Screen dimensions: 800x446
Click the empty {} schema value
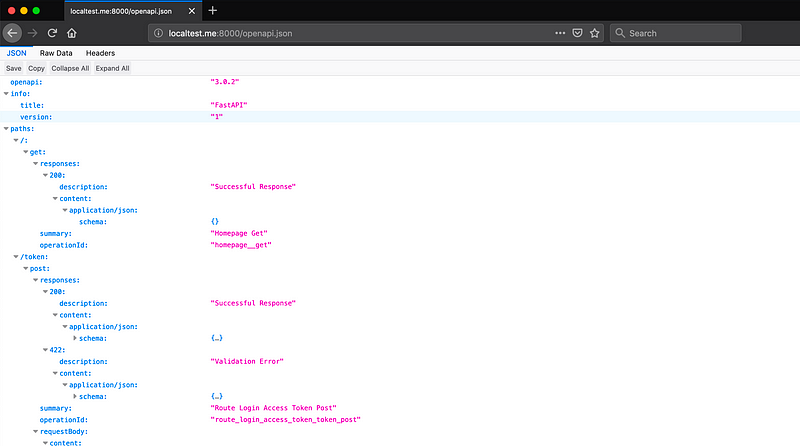(215, 221)
